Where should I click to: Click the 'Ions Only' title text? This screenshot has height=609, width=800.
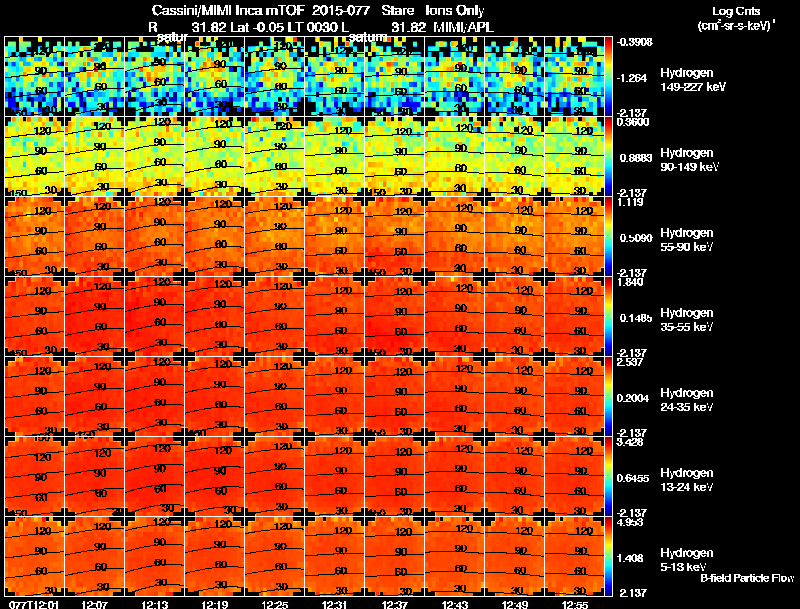[x=455, y=10]
